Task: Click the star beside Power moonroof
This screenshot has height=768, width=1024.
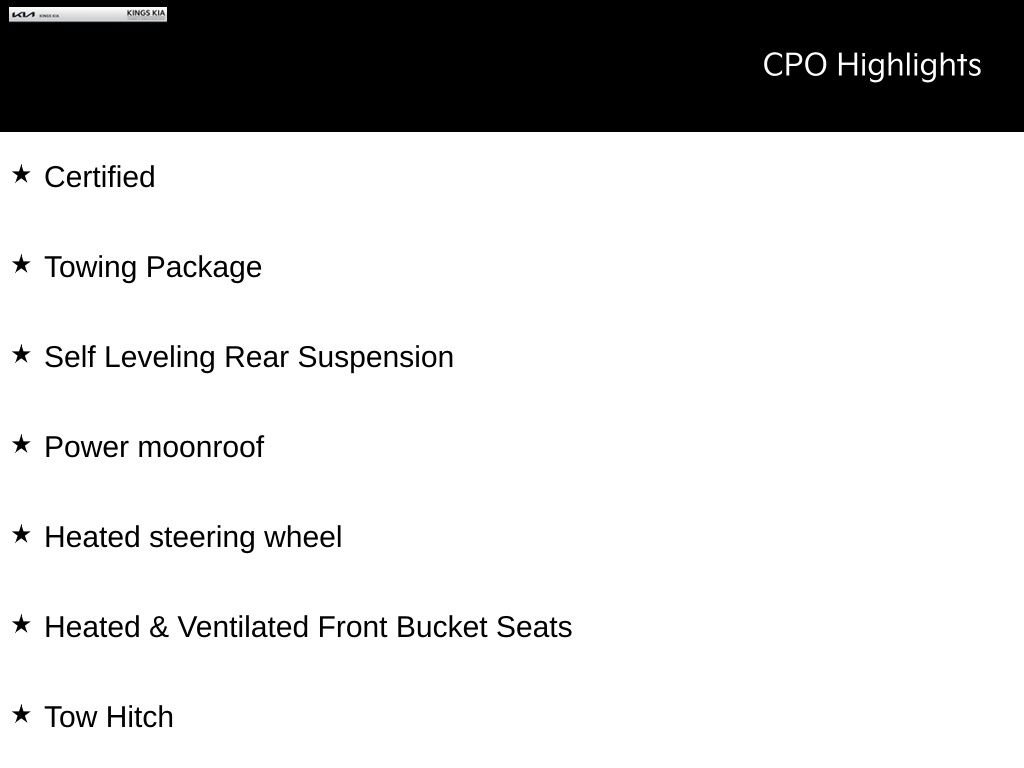Action: pyautogui.click(x=22, y=444)
